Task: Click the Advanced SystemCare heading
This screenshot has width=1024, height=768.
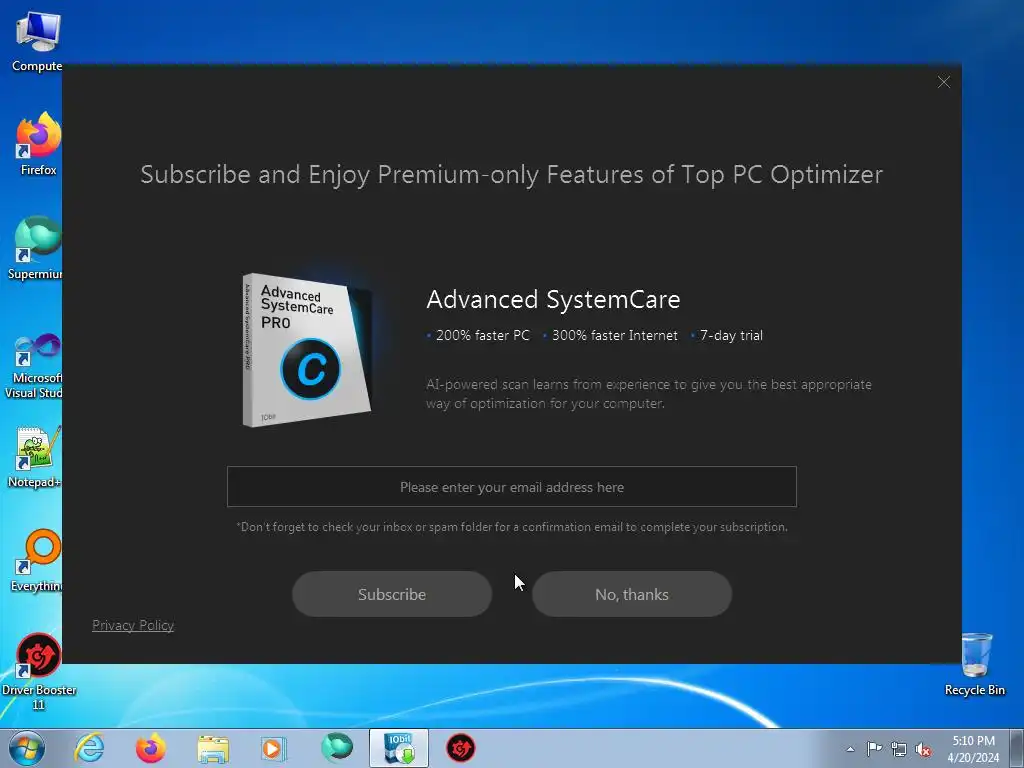Action: coord(553,299)
